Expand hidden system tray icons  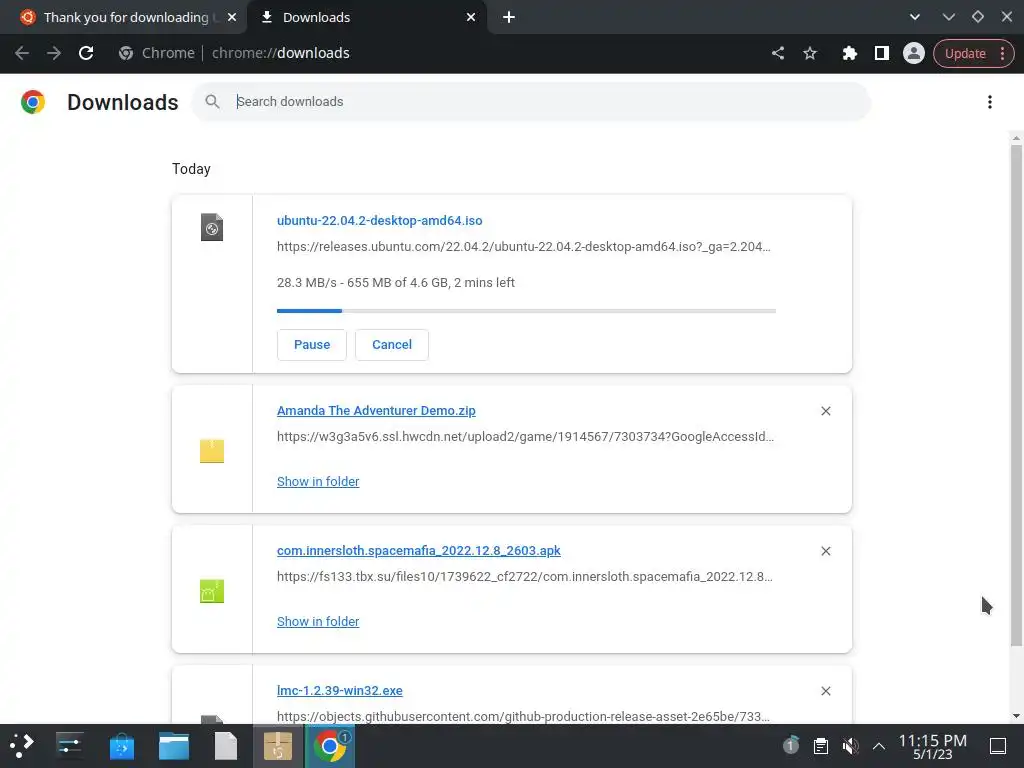pos(879,746)
